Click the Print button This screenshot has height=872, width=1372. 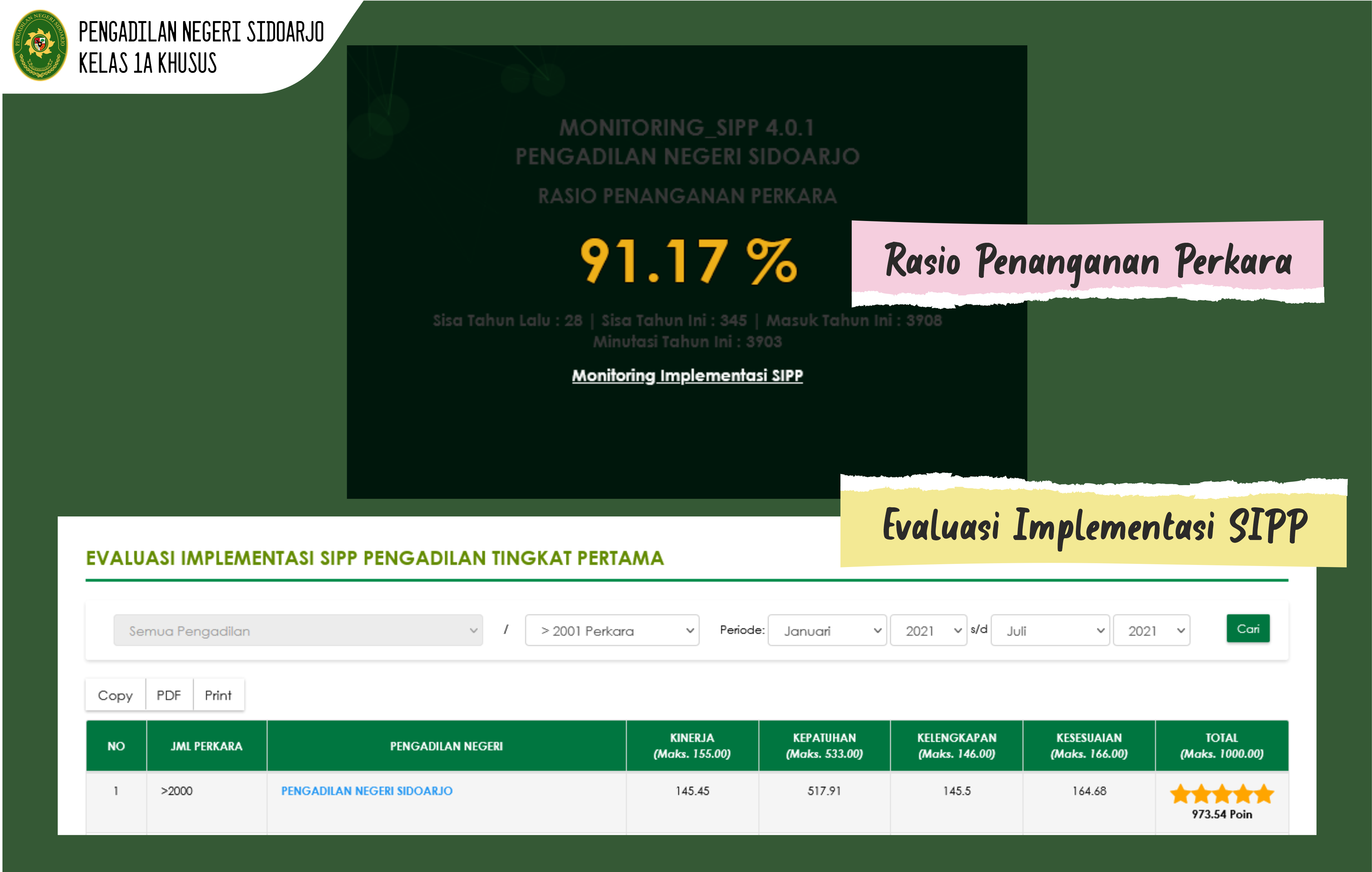tap(218, 695)
